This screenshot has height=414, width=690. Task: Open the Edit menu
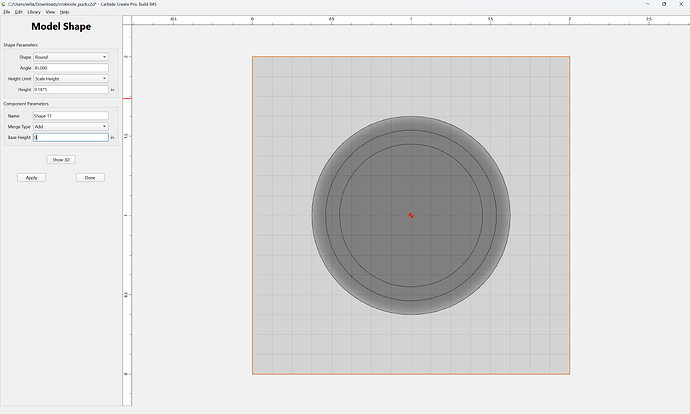click(x=18, y=12)
